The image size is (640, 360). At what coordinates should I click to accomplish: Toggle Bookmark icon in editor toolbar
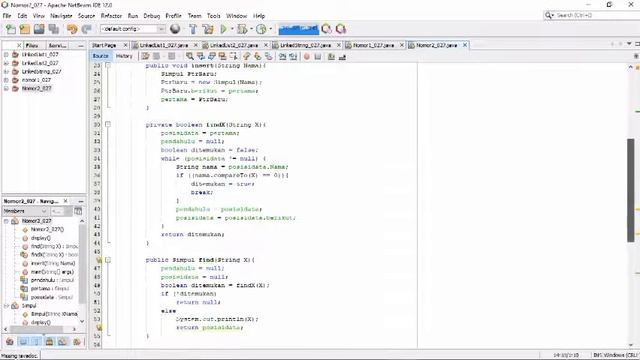[269, 56]
